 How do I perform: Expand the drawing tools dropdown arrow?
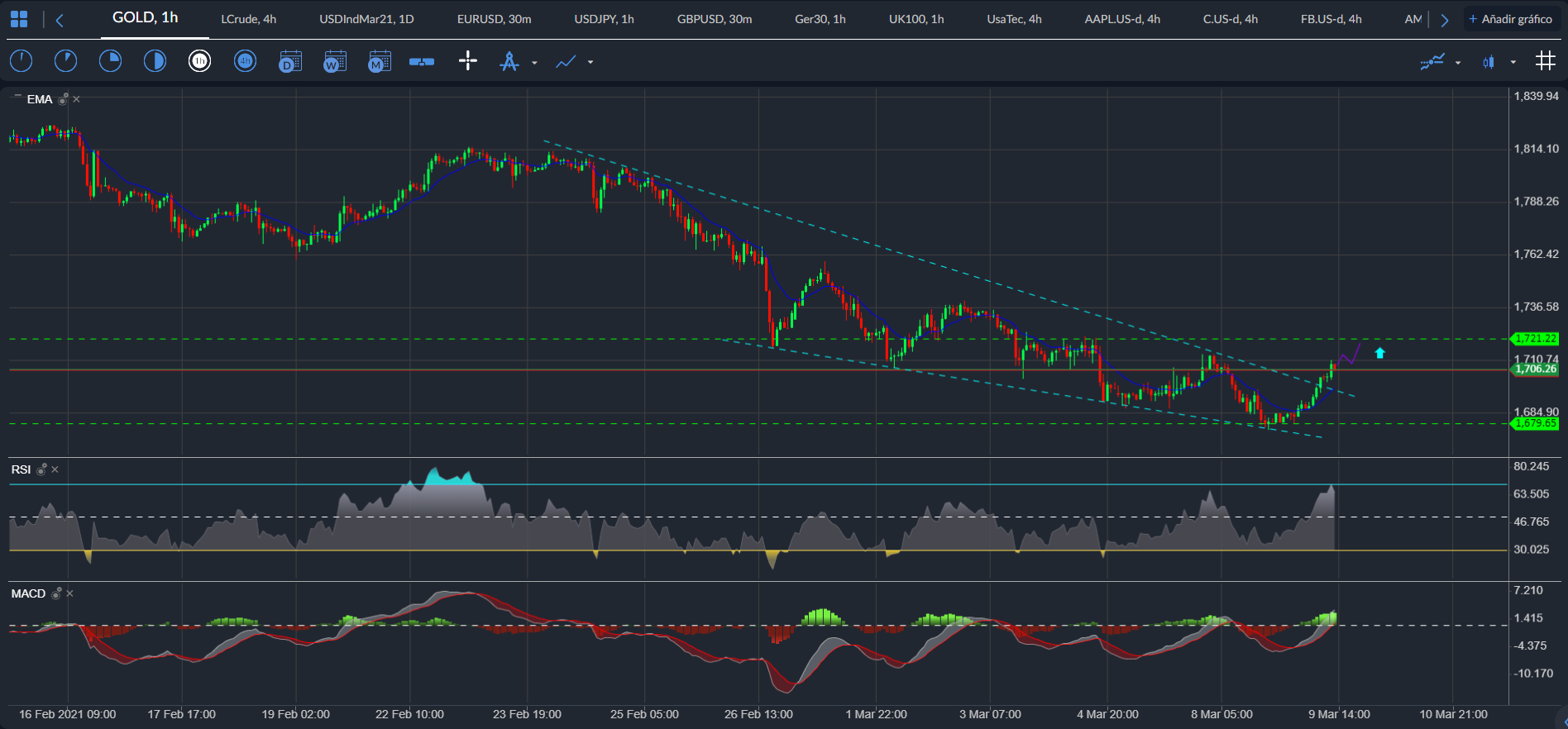tap(534, 63)
